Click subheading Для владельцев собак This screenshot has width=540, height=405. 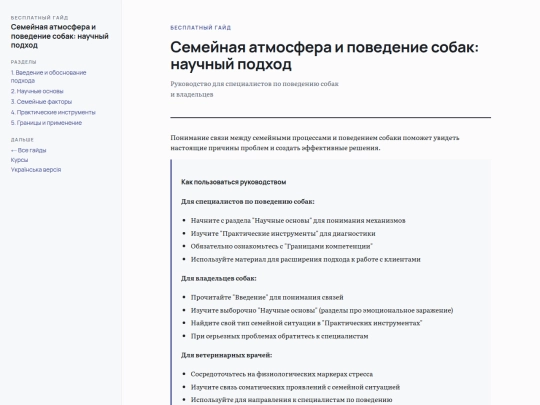click(219, 278)
